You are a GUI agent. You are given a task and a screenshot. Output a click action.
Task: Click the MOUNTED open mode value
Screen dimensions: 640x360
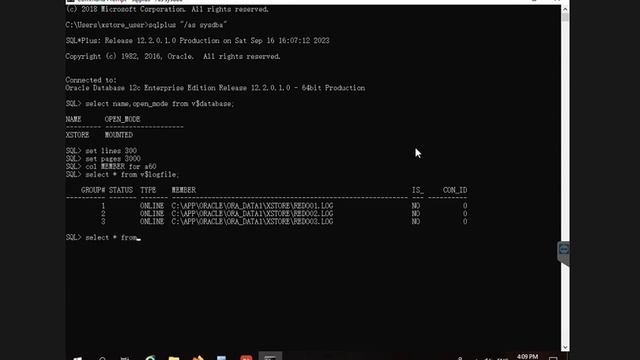click(x=119, y=135)
